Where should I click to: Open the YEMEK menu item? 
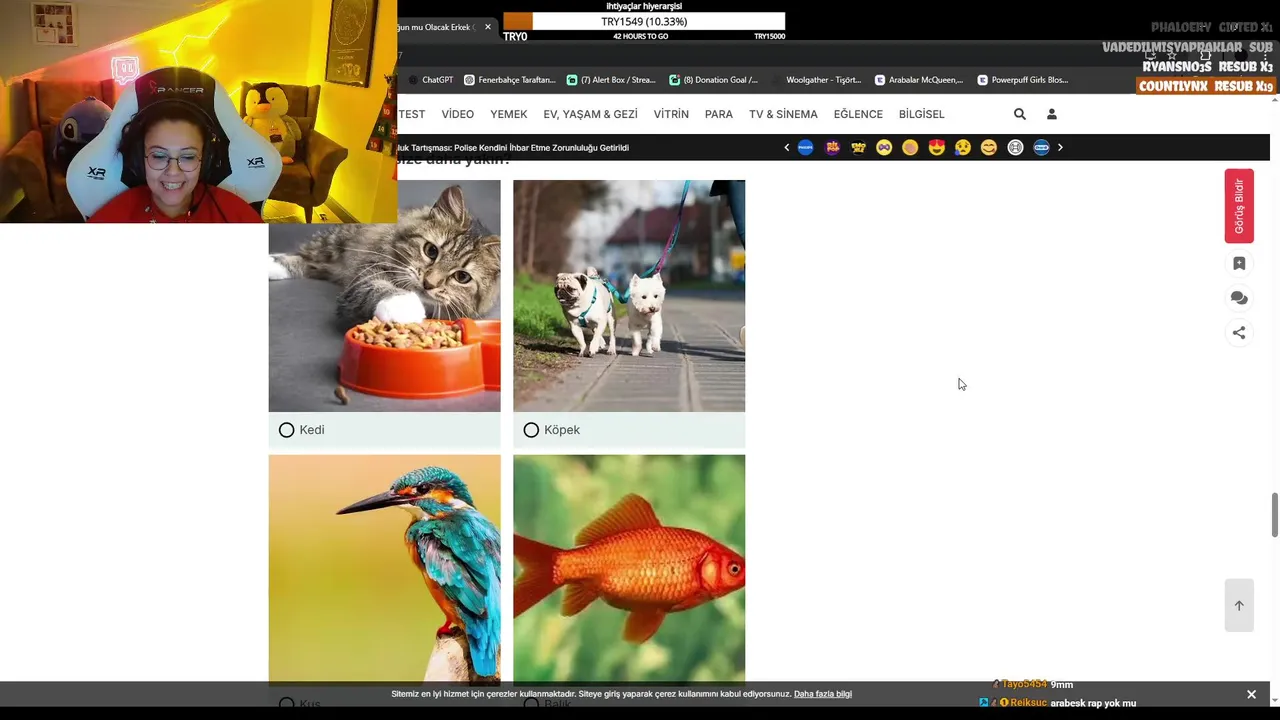tap(508, 114)
